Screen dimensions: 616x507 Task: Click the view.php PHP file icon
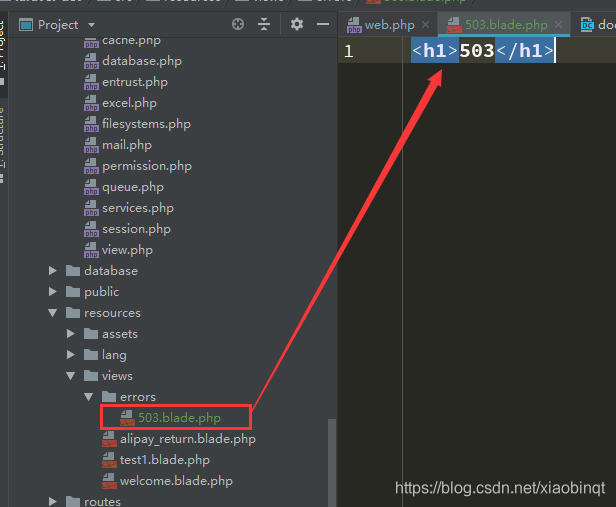tap(91, 250)
